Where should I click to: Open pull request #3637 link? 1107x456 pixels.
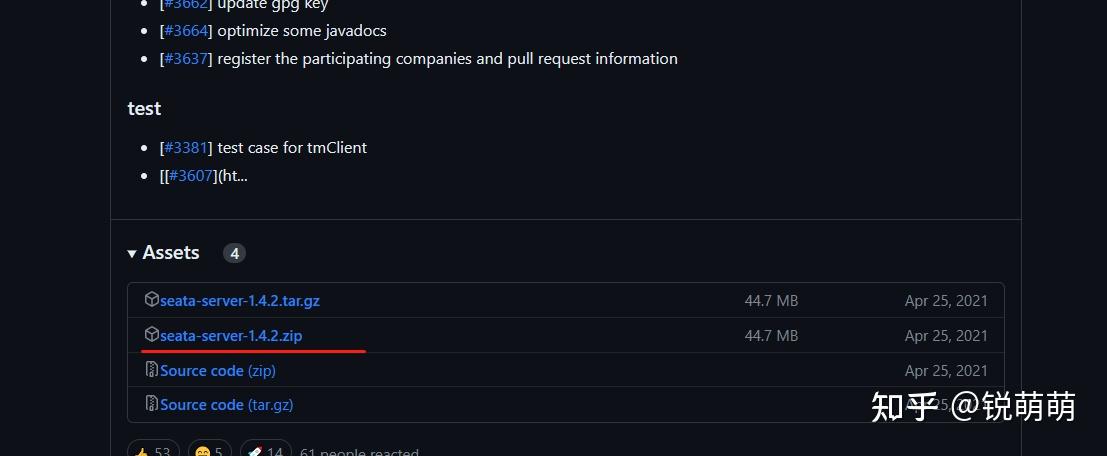[186, 59]
